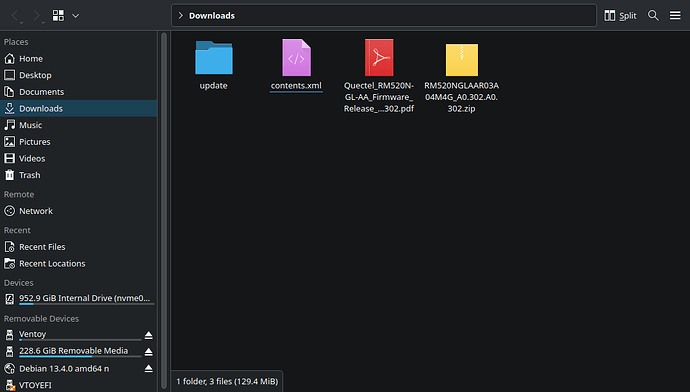Open Recent Locations
690x392 pixels.
pyautogui.click(x=78, y=264)
